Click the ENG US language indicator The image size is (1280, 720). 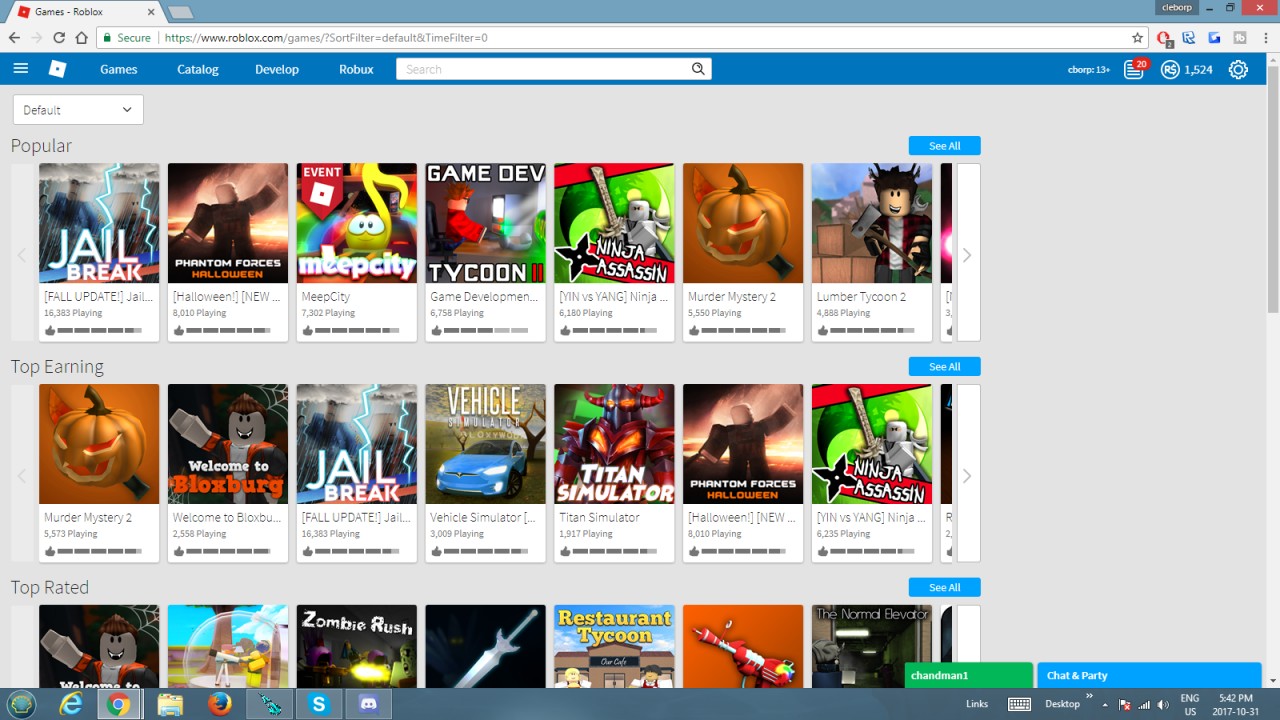1190,704
